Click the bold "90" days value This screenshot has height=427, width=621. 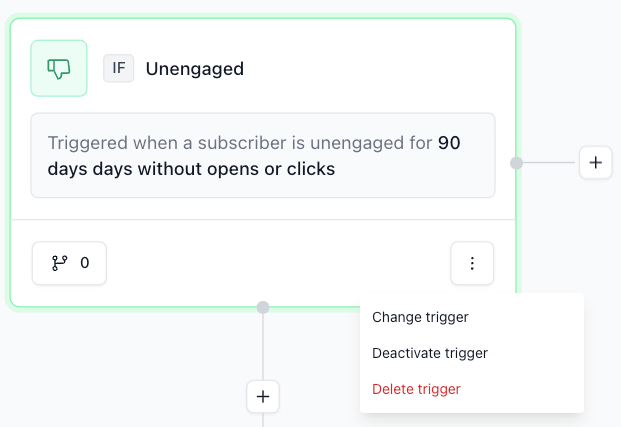pos(449,143)
